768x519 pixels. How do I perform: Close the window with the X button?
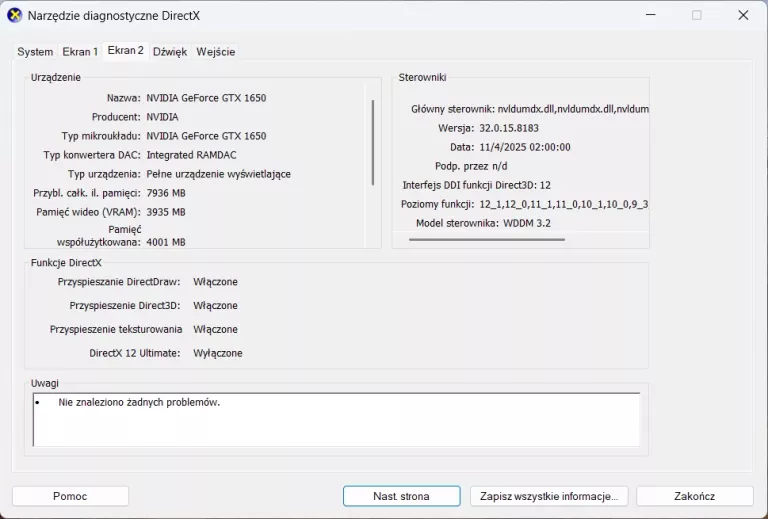point(743,15)
